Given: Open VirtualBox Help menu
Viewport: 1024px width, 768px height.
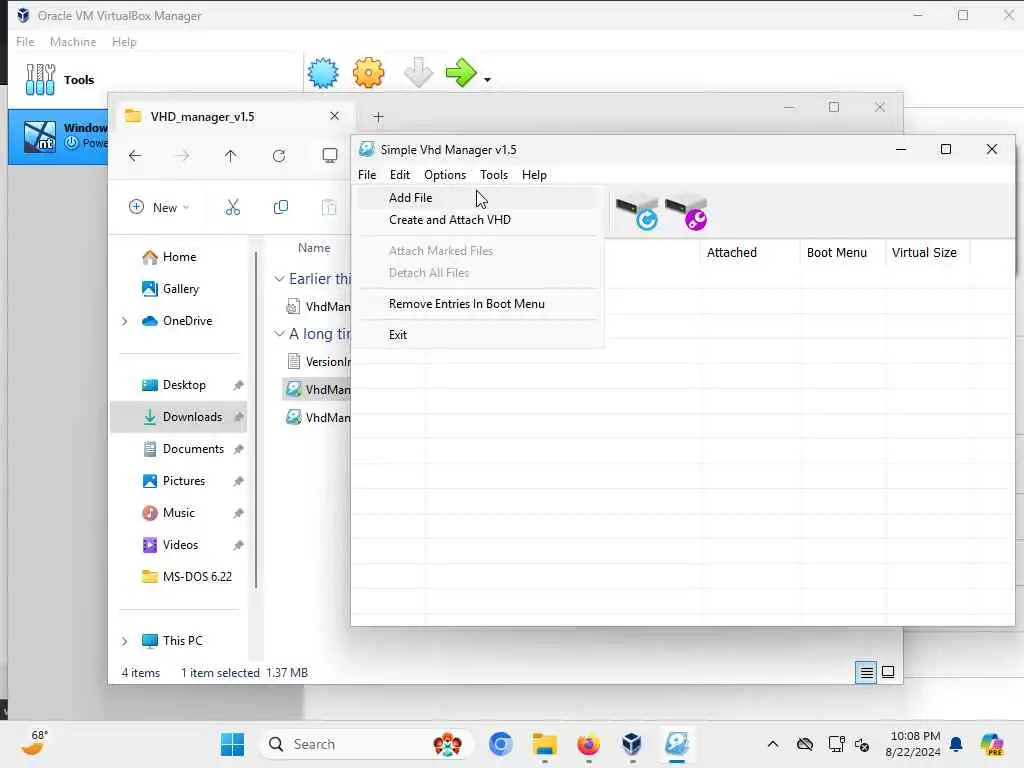Looking at the screenshot, I should click(124, 42).
